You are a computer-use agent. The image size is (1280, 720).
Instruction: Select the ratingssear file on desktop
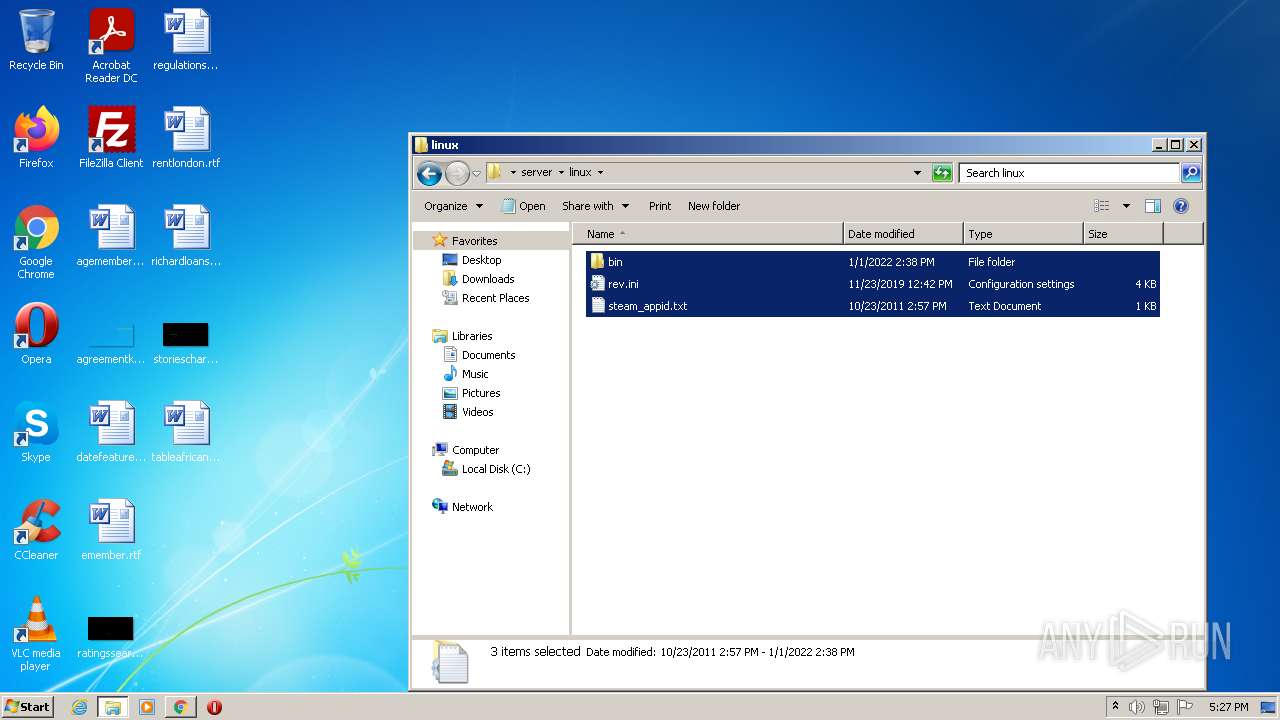coord(111,636)
